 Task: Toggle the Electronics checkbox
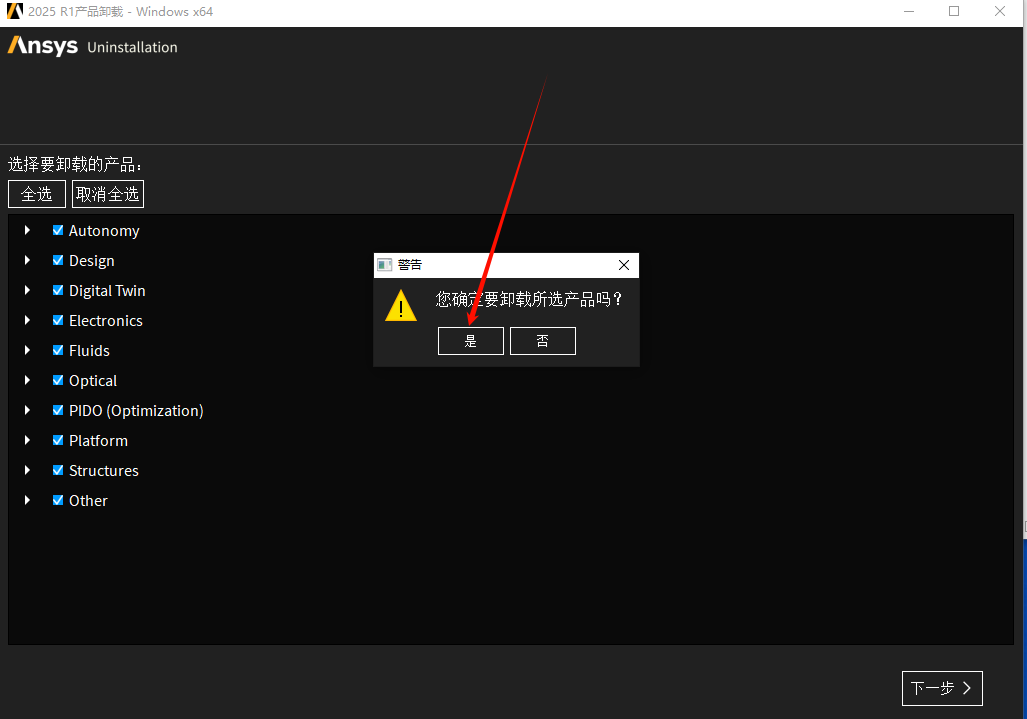58,320
